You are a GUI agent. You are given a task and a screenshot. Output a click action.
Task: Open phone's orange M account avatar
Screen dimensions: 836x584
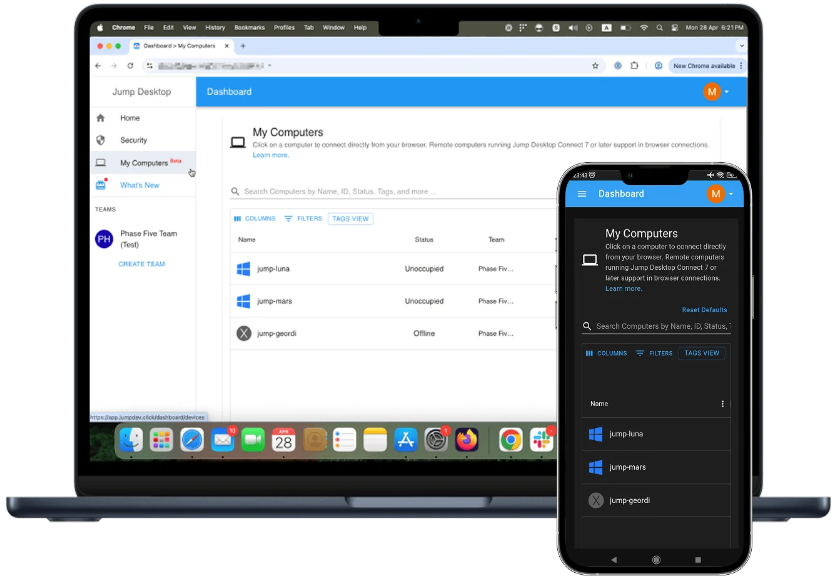tap(716, 194)
